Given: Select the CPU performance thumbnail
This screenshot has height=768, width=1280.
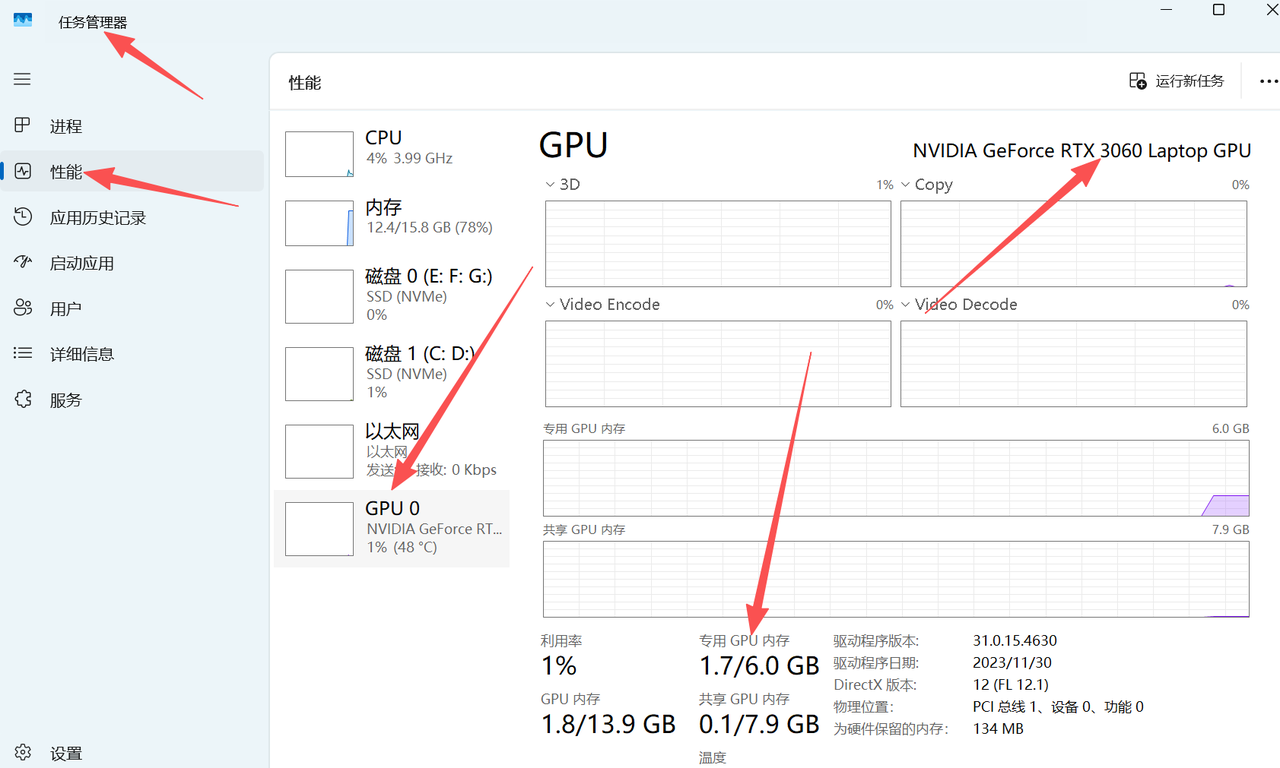Looking at the screenshot, I should coord(319,154).
